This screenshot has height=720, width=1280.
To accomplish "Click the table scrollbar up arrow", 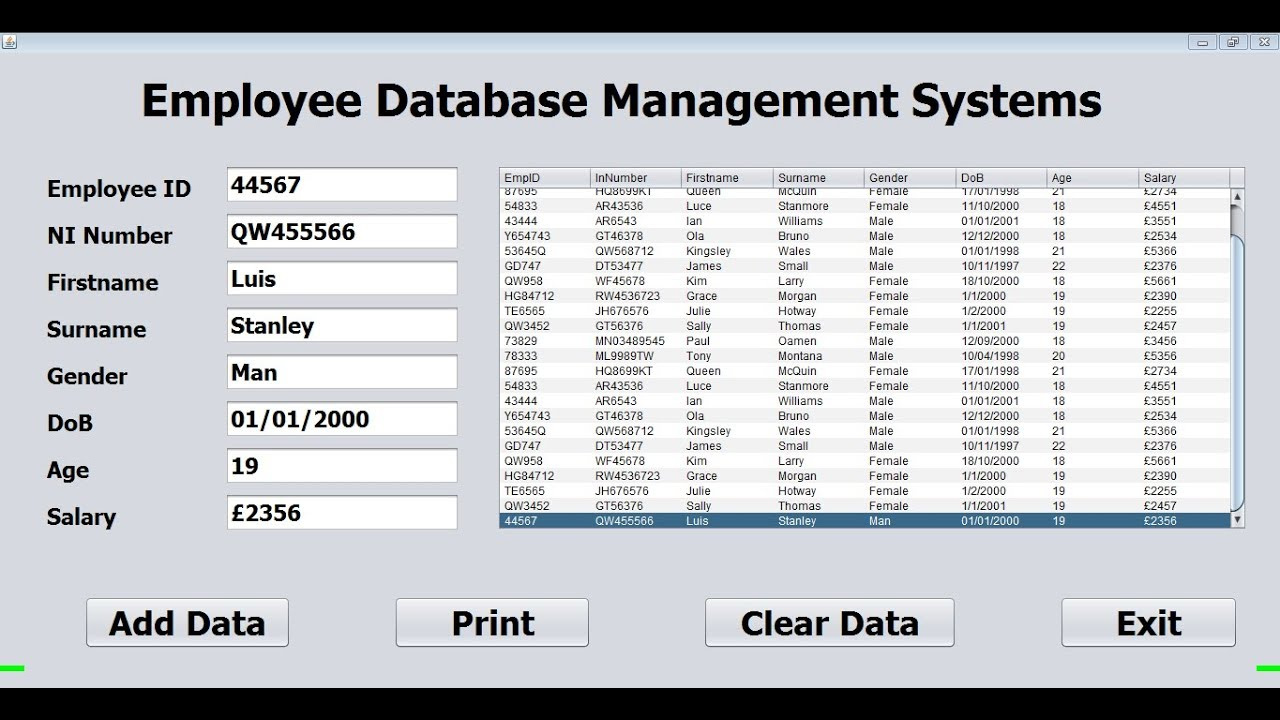I will (1237, 198).
